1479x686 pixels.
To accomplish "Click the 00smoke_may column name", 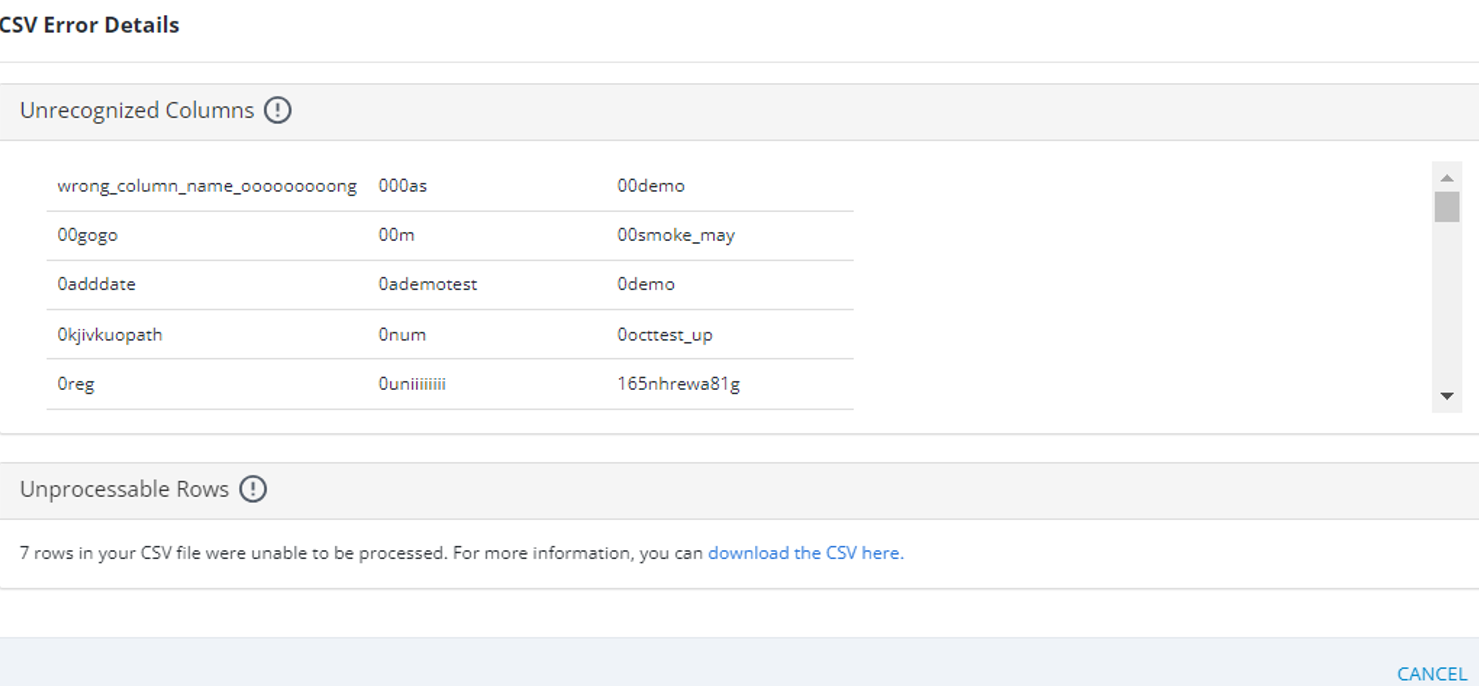I will pos(676,235).
